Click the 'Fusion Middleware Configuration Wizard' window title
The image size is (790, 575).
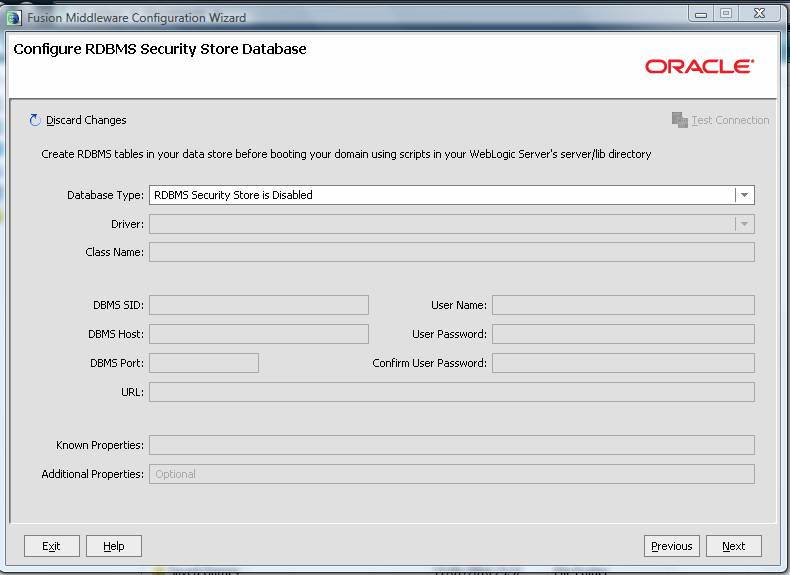pyautogui.click(x=137, y=18)
